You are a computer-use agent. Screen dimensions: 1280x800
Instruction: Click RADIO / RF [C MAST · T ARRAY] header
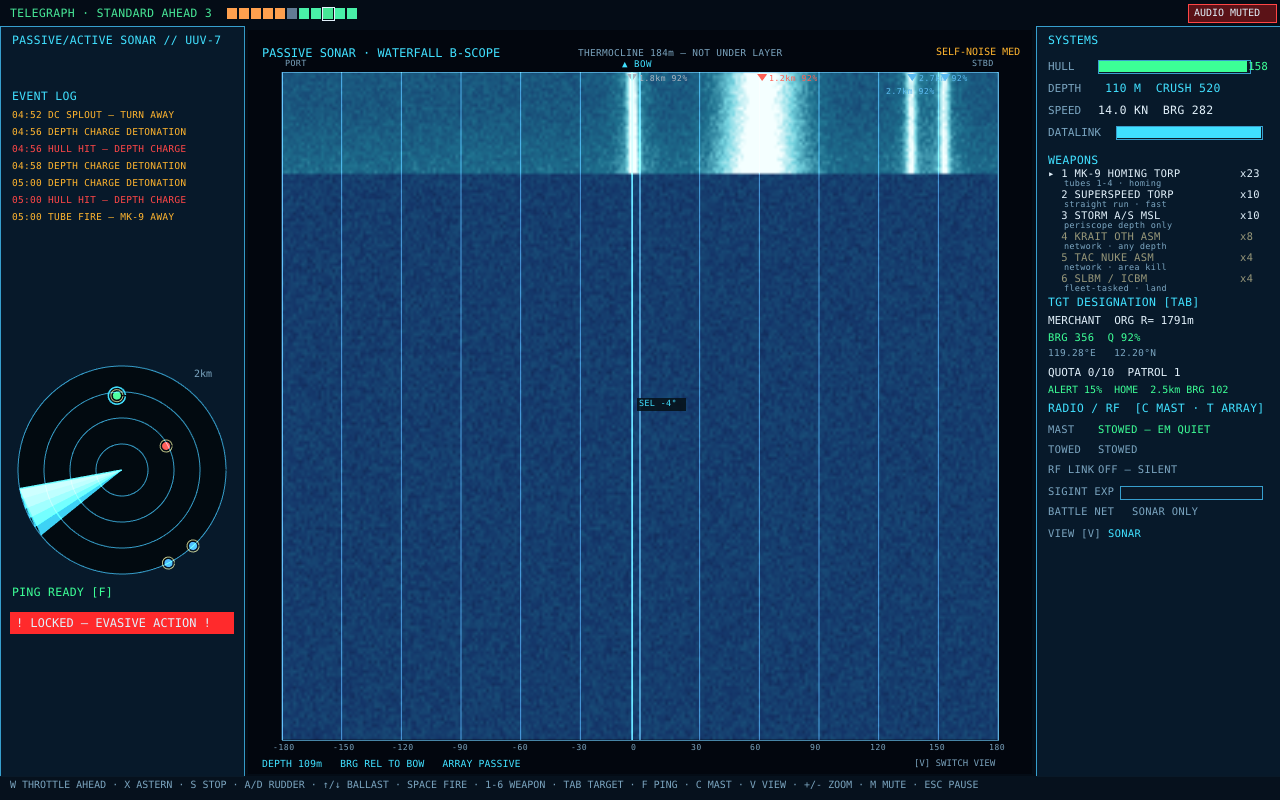(1156, 408)
